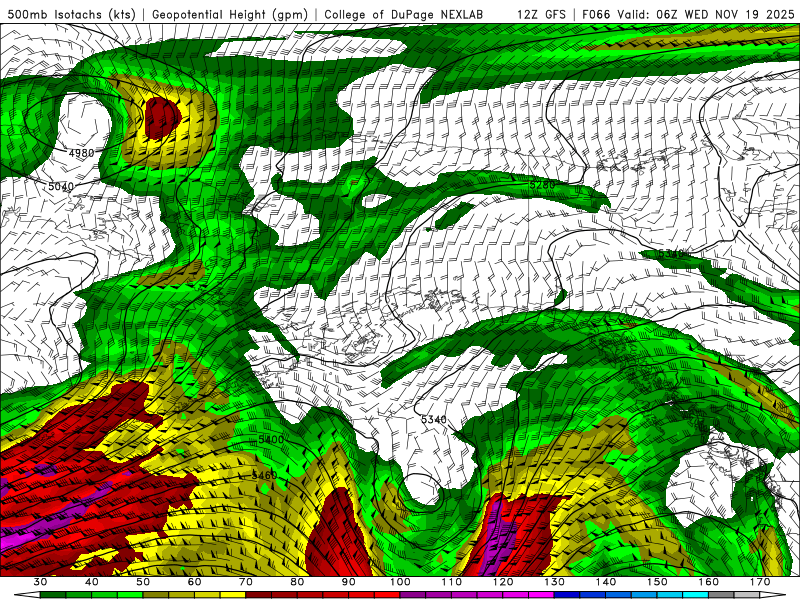The height and width of the screenshot is (600, 800).
Task: Select the dark green 30-35 kt legend swatch
Action: point(53,595)
